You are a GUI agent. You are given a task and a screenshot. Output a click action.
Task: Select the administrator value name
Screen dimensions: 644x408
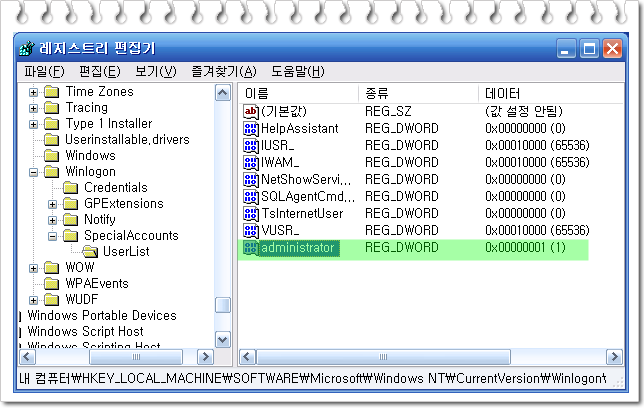298,248
